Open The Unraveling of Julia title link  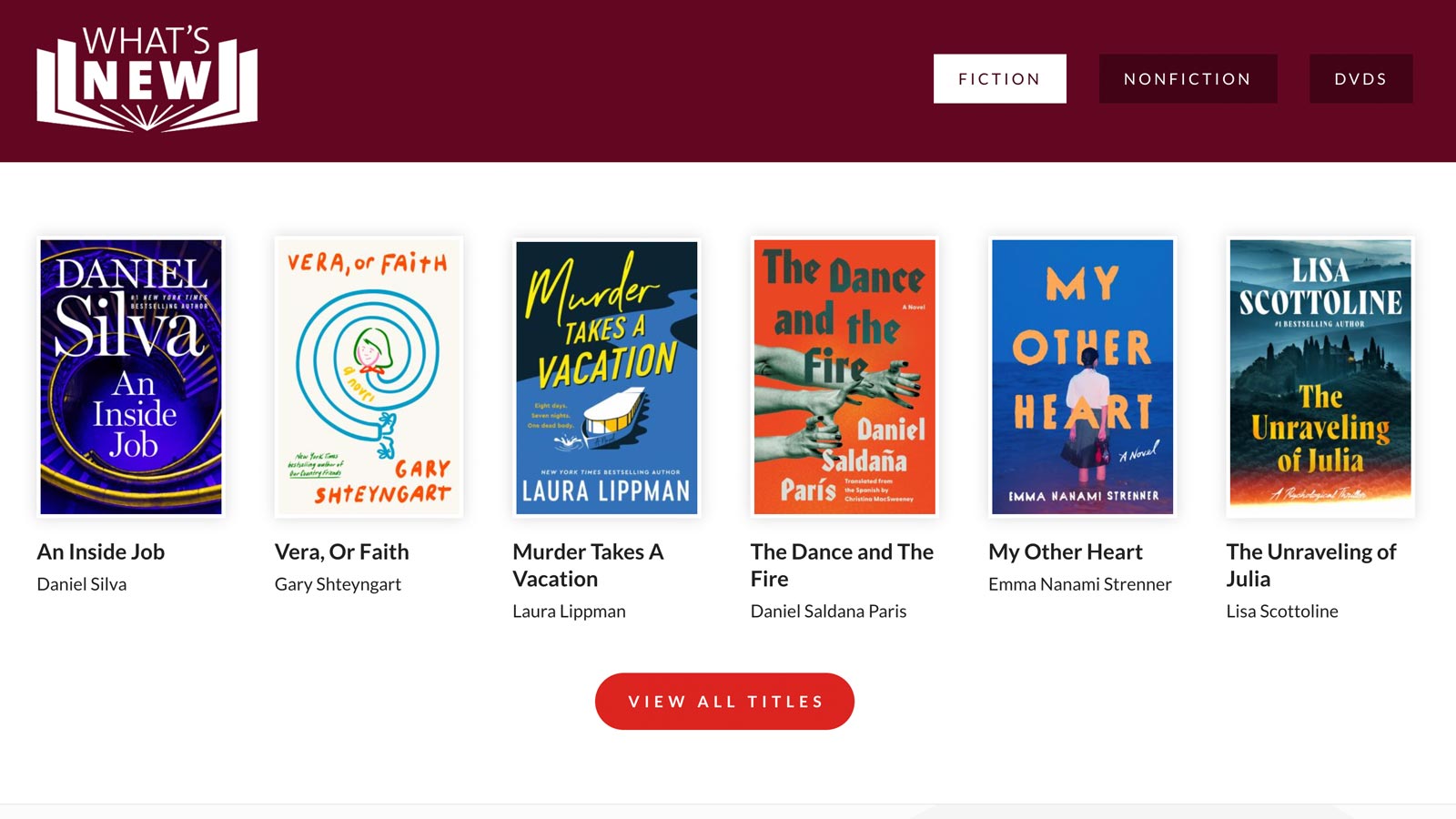click(1310, 565)
